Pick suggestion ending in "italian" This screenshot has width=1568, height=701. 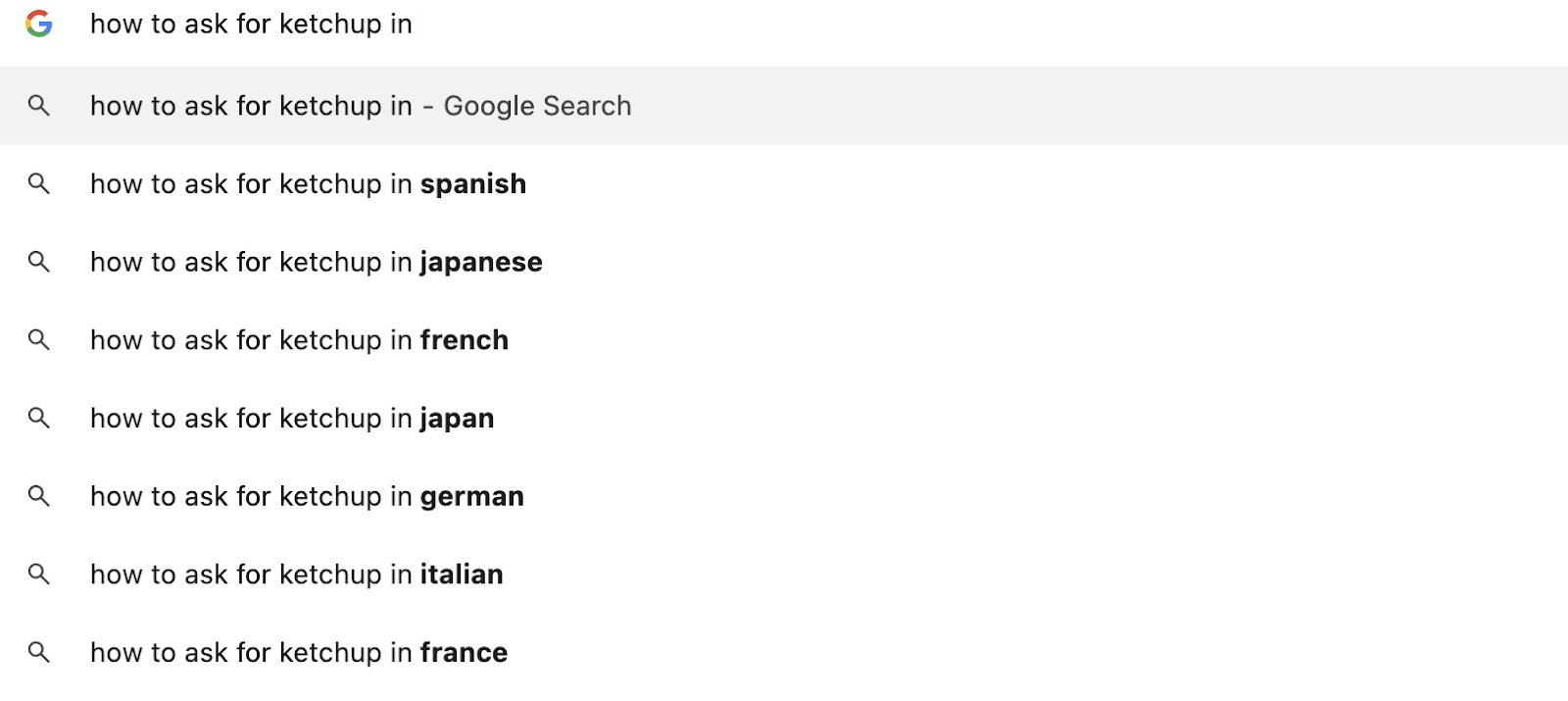[296, 575]
